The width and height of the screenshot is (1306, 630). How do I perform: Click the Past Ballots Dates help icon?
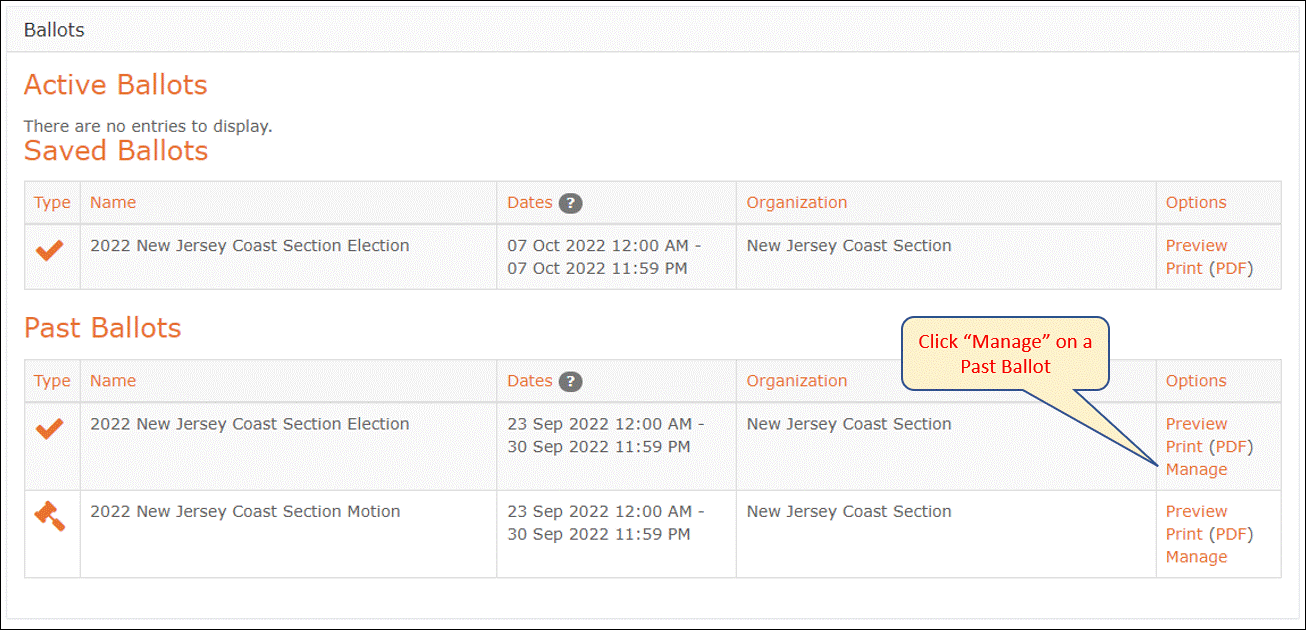(x=570, y=381)
